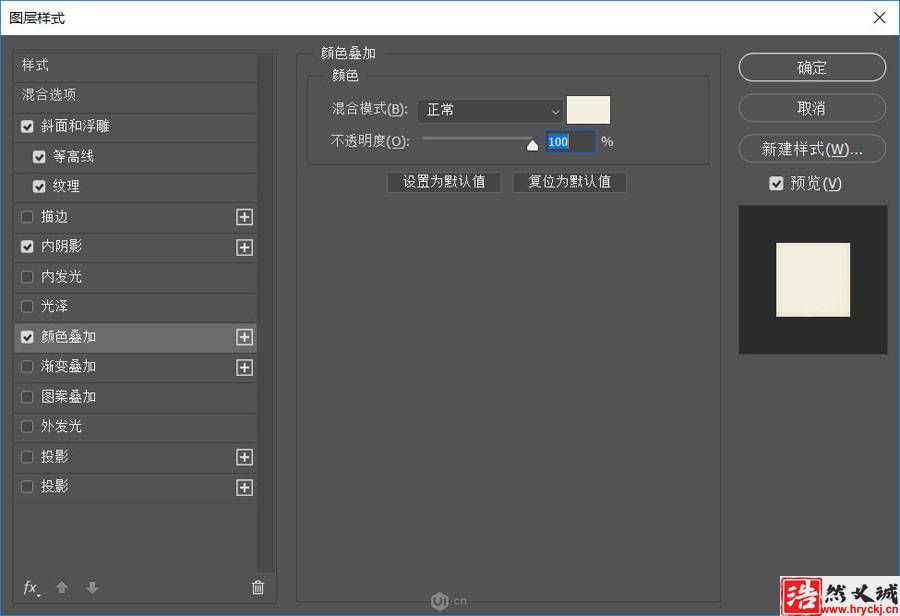Viewport: 900px width, 616px height.
Task: Delete effect with the trash can icon
Action: [x=258, y=587]
